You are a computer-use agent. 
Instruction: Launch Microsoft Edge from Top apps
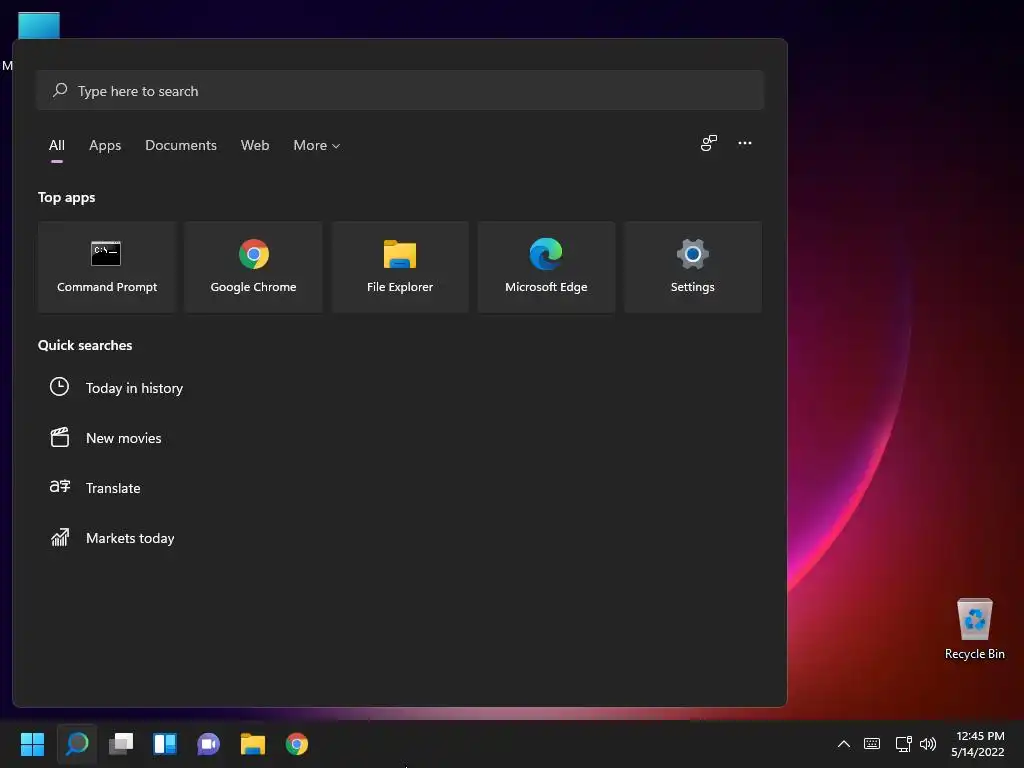546,266
